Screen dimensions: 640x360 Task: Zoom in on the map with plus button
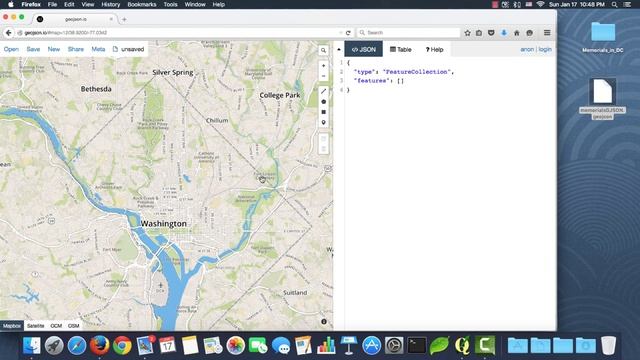(x=323, y=66)
